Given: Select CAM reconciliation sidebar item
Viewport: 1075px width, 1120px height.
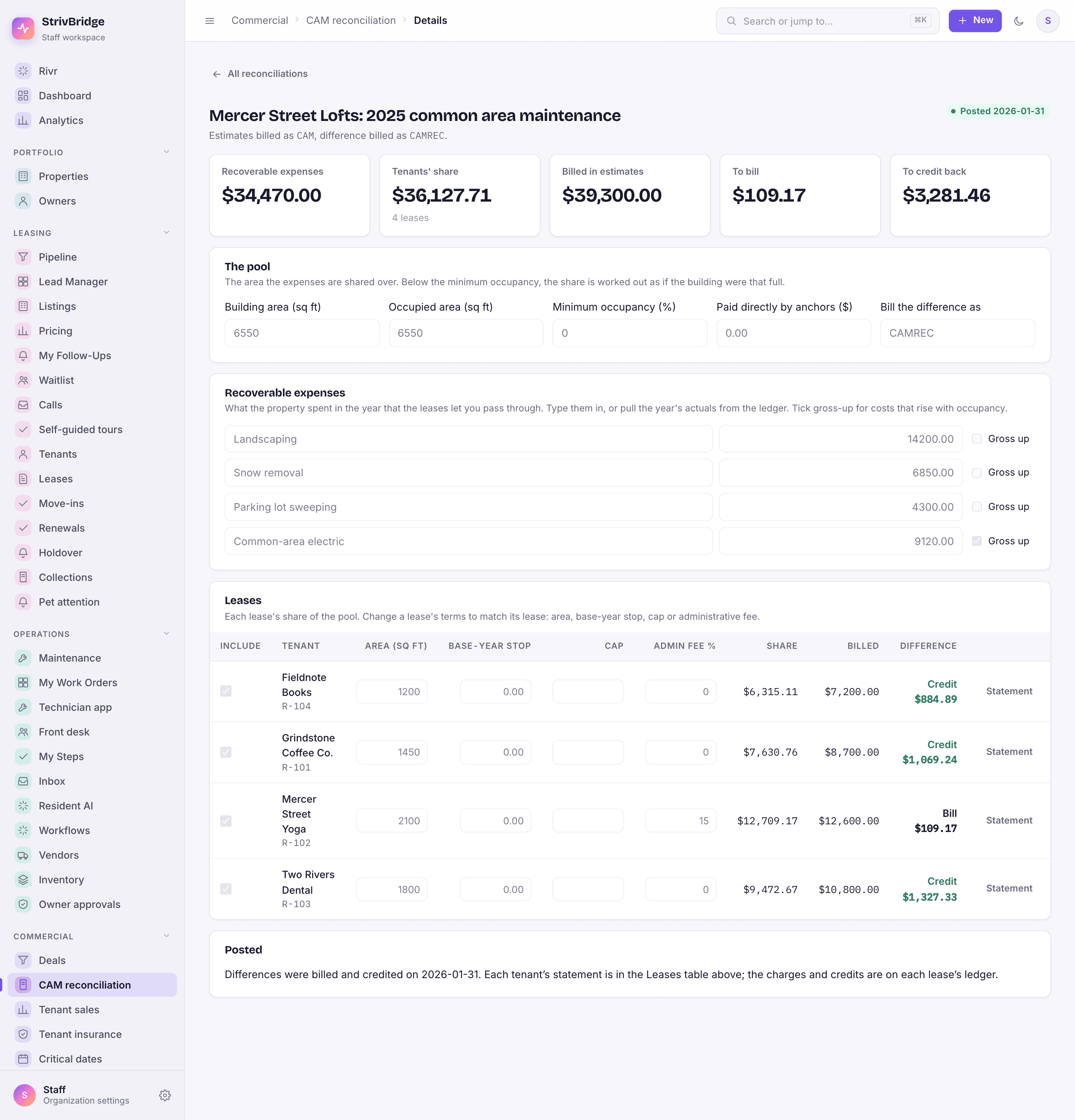Looking at the screenshot, I should click(x=92, y=985).
